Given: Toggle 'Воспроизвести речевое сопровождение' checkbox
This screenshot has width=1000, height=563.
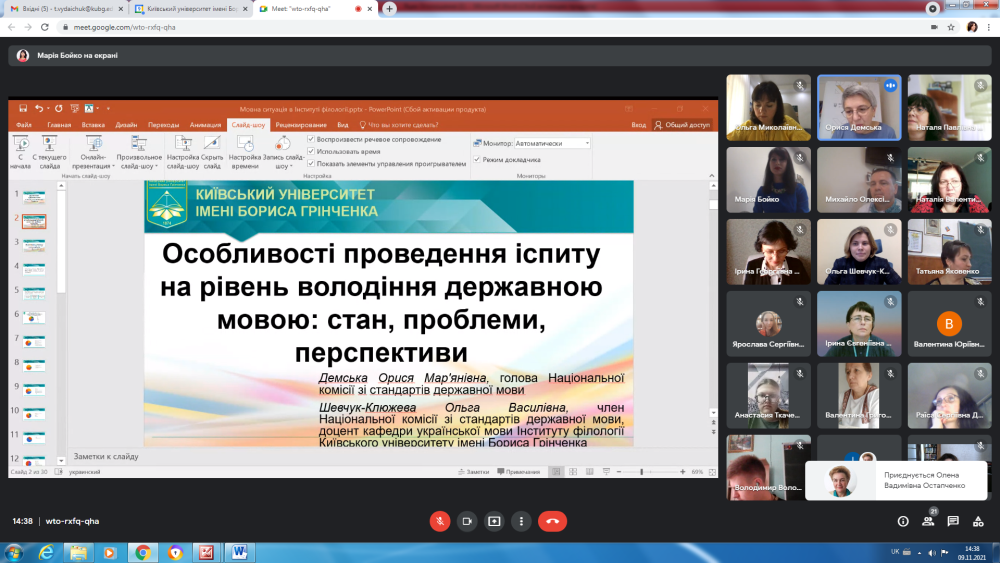Looking at the screenshot, I should click(x=311, y=139).
